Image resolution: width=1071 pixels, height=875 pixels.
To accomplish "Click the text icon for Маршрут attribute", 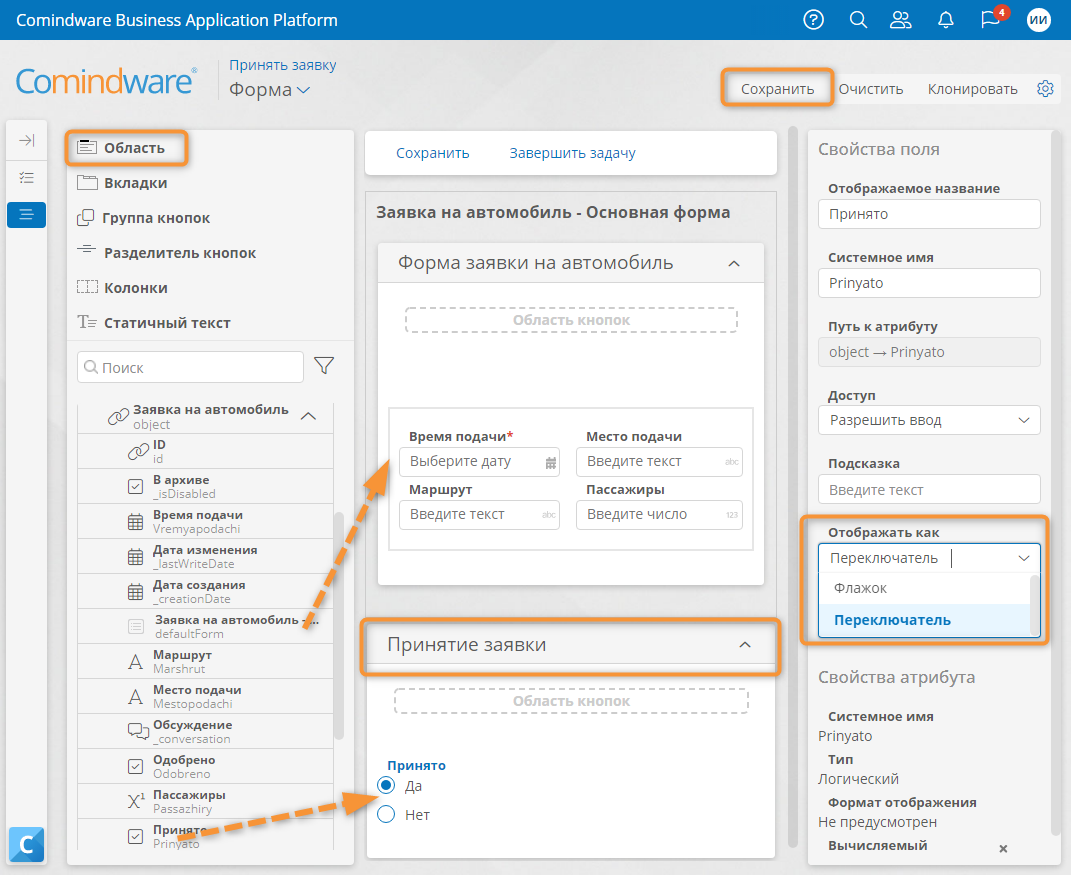I will click(136, 662).
